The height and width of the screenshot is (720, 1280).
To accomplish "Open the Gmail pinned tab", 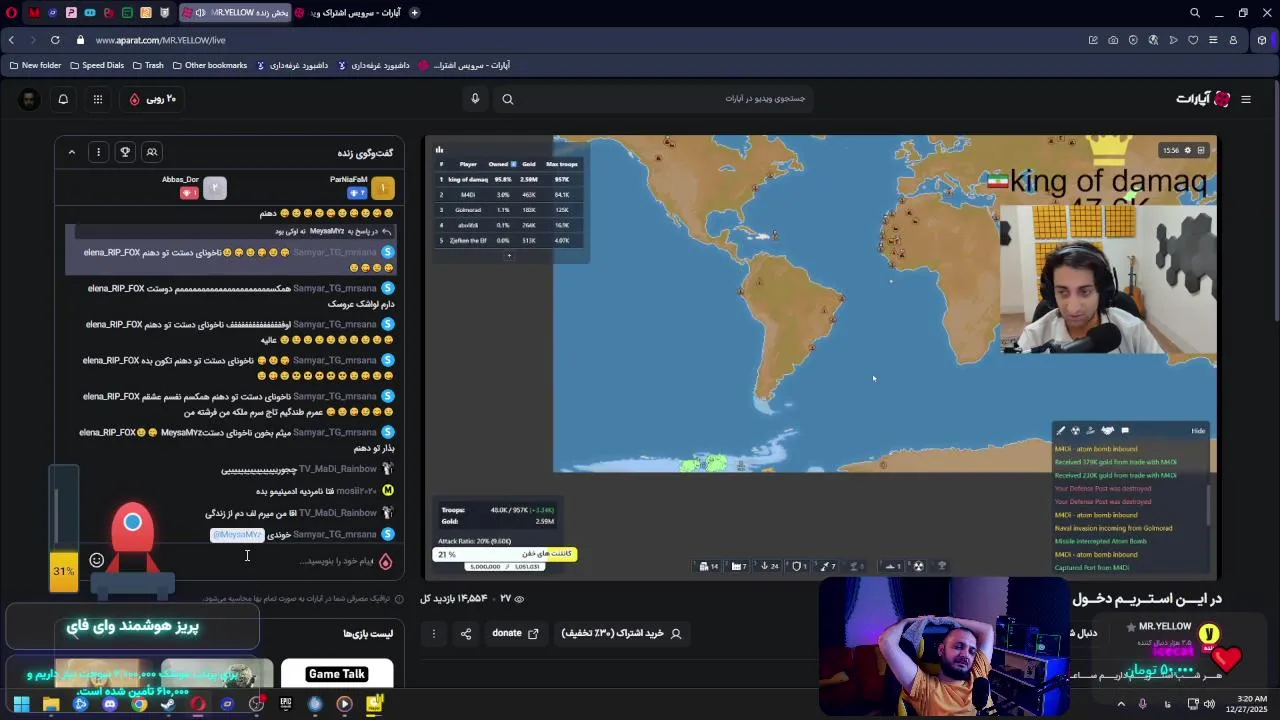I will [x=34, y=13].
